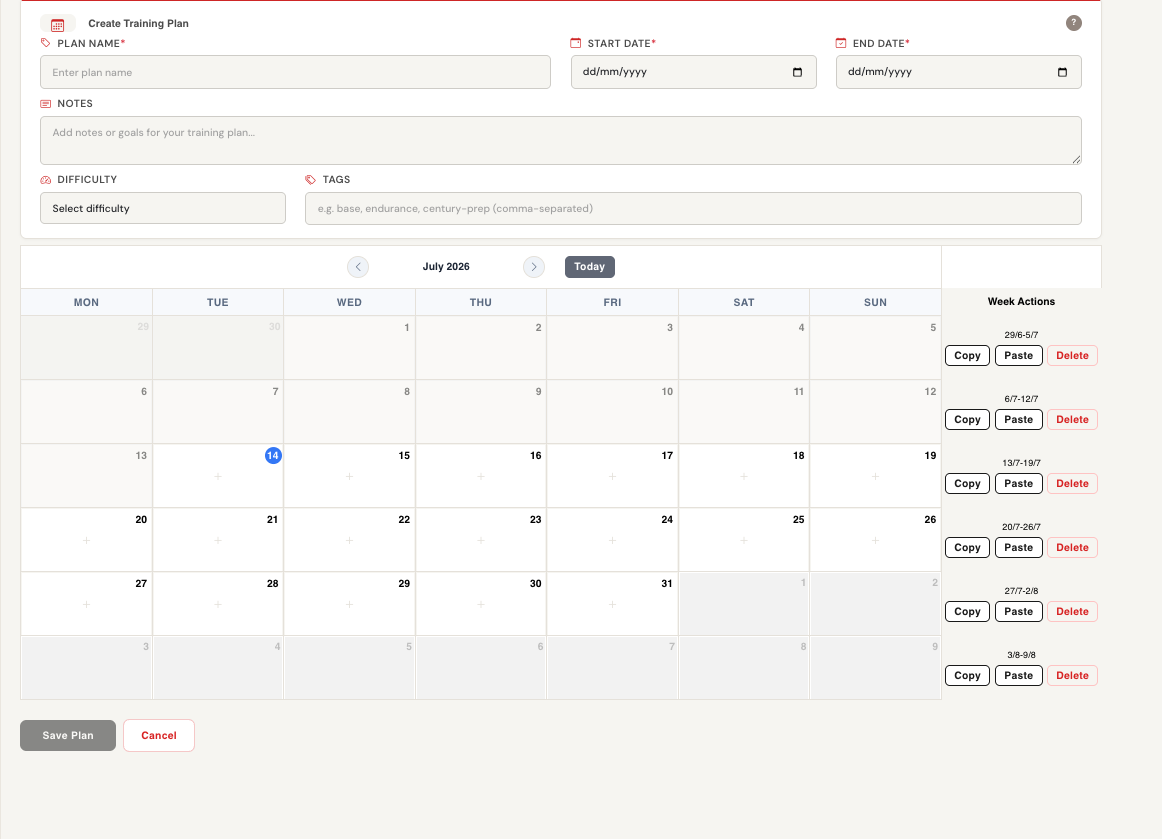Add workout on Tuesday 14 via plus icon
Image resolution: width=1162 pixels, height=839 pixels.
point(218,477)
